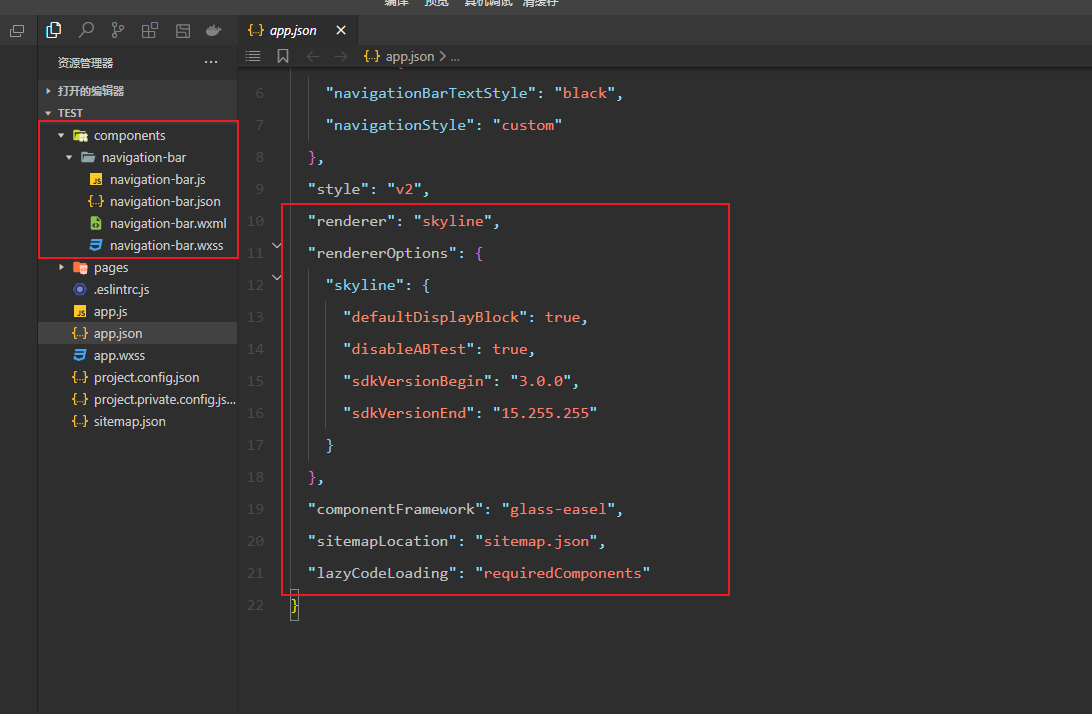Screen dimensions: 1092x714
Task: Click the "defaultDisplayBlock" key on line 13
Action: 435,317
